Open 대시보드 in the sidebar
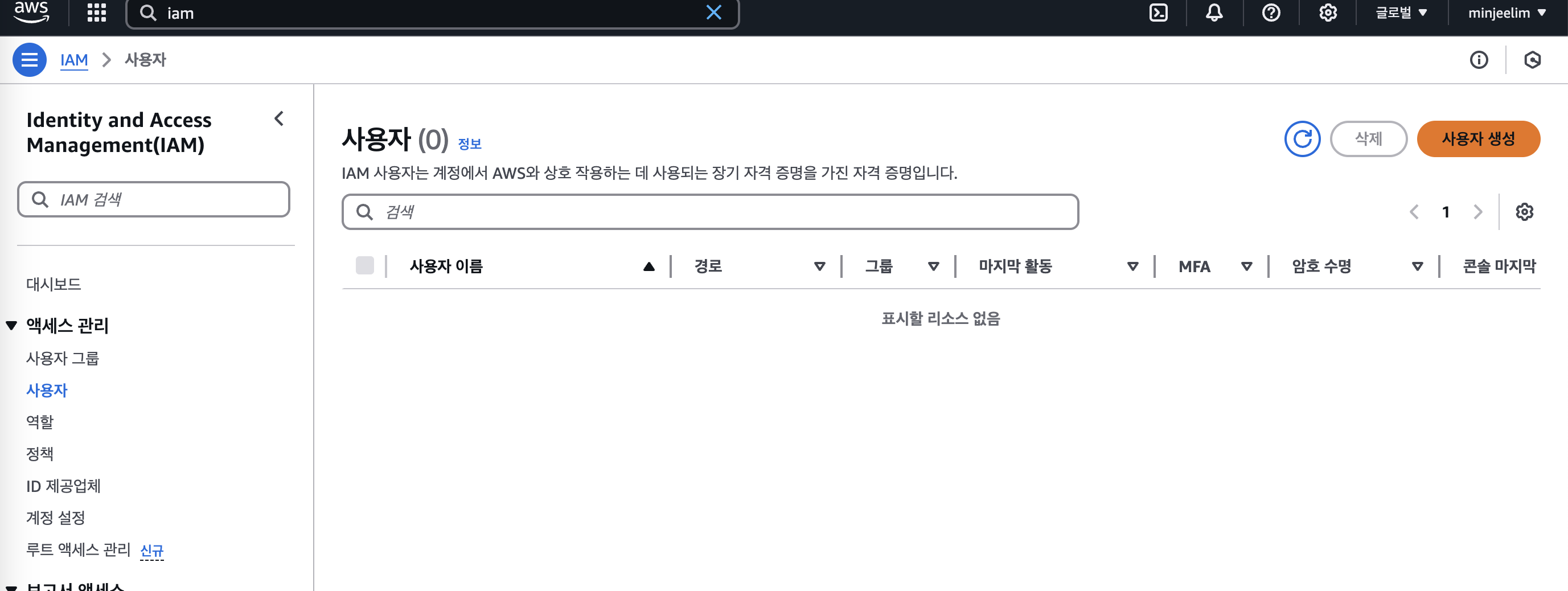 pyautogui.click(x=54, y=284)
